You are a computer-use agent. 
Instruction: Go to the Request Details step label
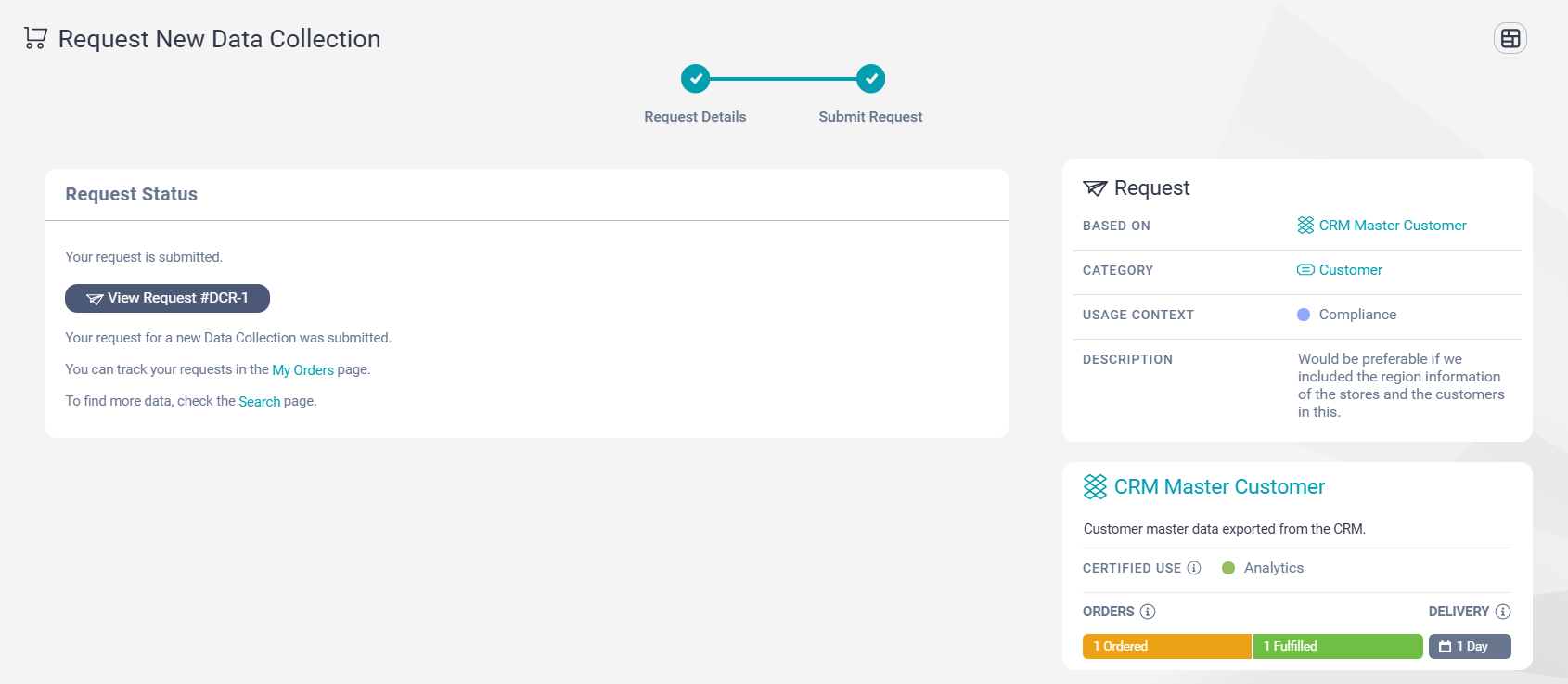pyautogui.click(x=695, y=117)
